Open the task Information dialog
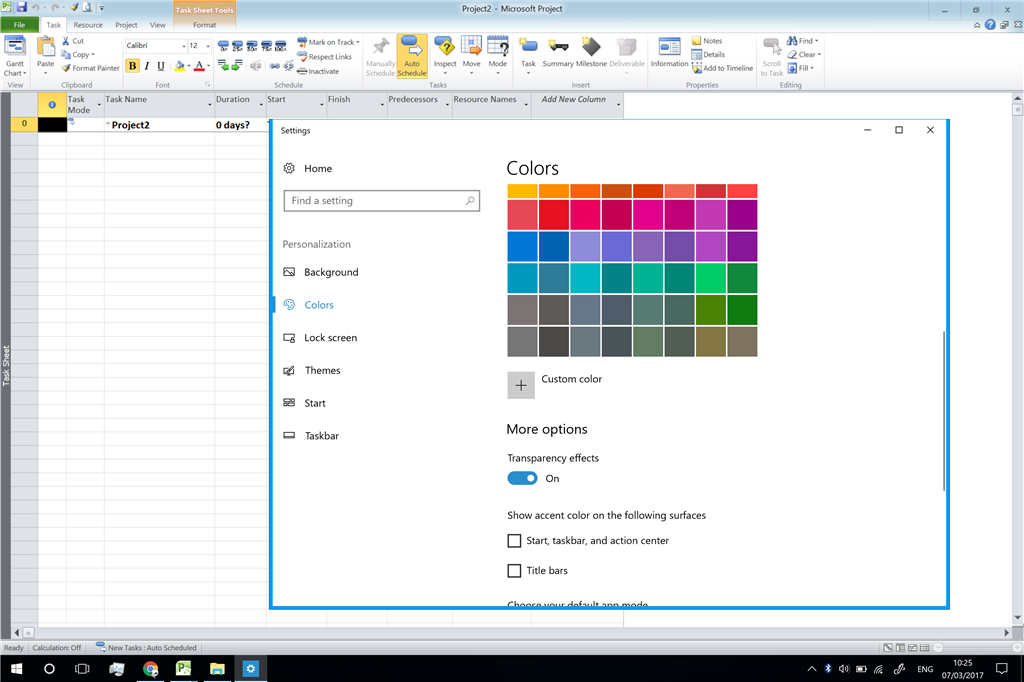This screenshot has width=1024, height=682. (x=669, y=53)
